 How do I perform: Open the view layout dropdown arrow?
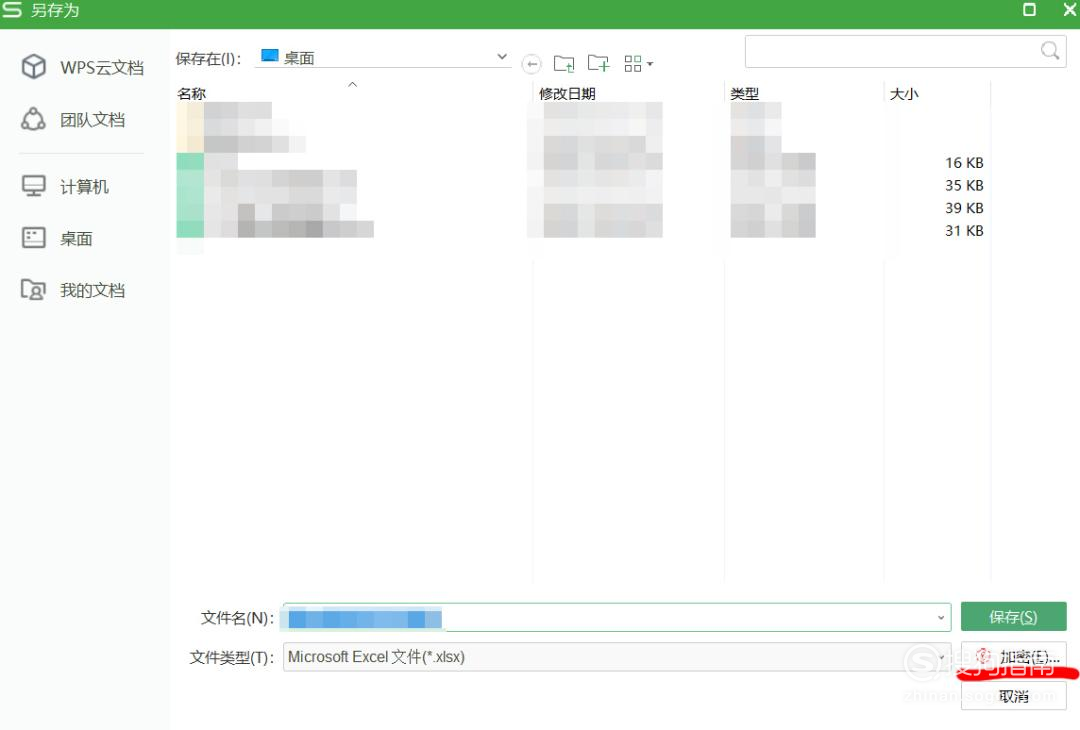648,63
